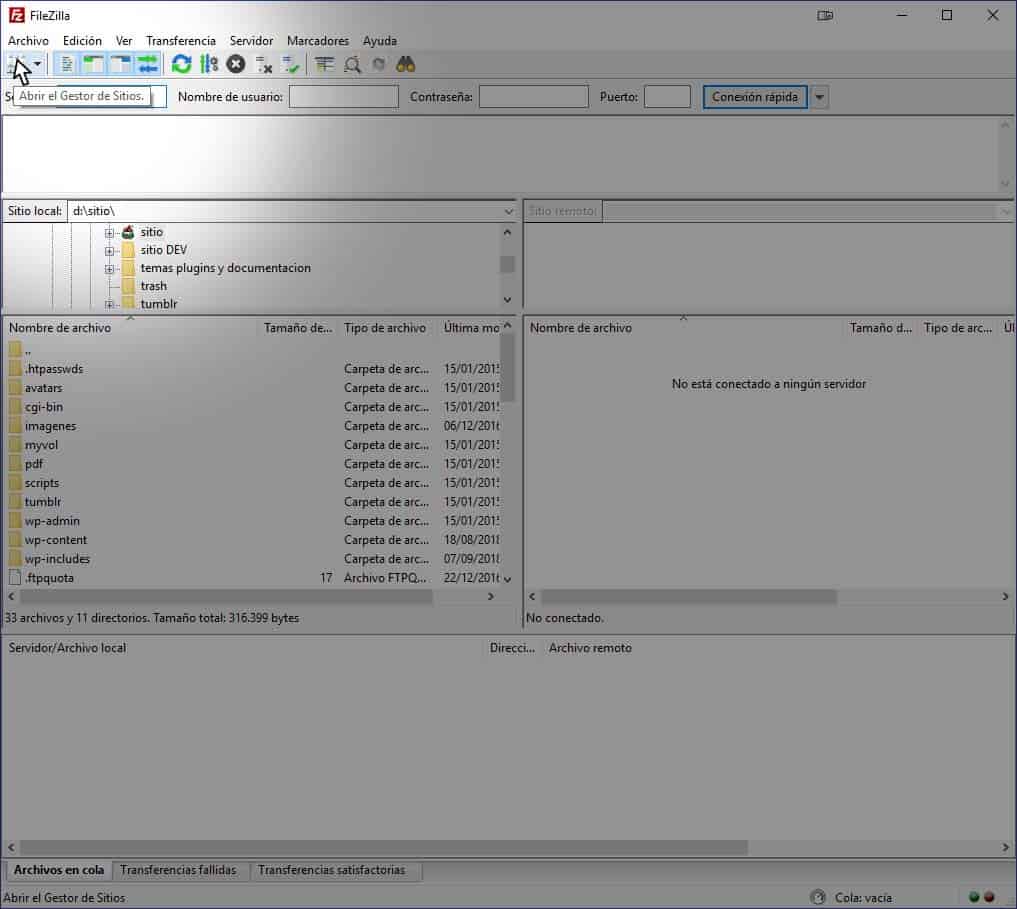The image size is (1017, 909).
Task: Open the Archivo menu
Action: [29, 41]
